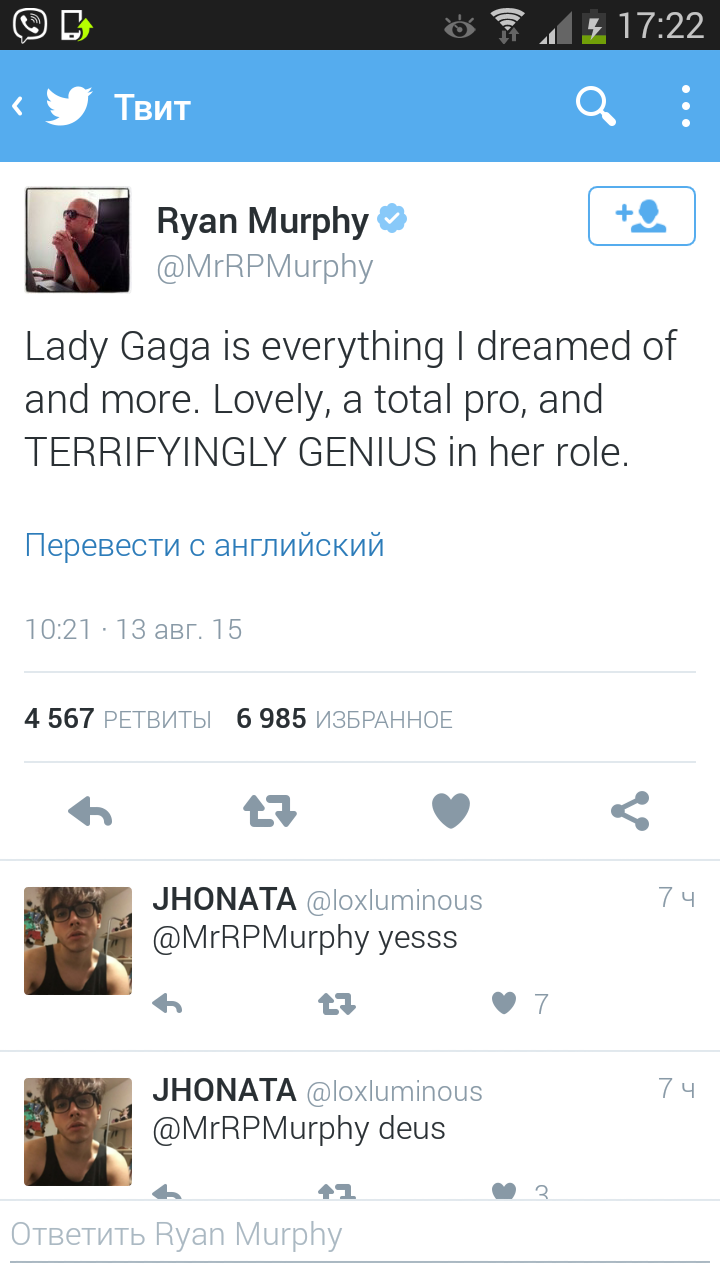Open the three-dot overflow menu

pos(686,106)
